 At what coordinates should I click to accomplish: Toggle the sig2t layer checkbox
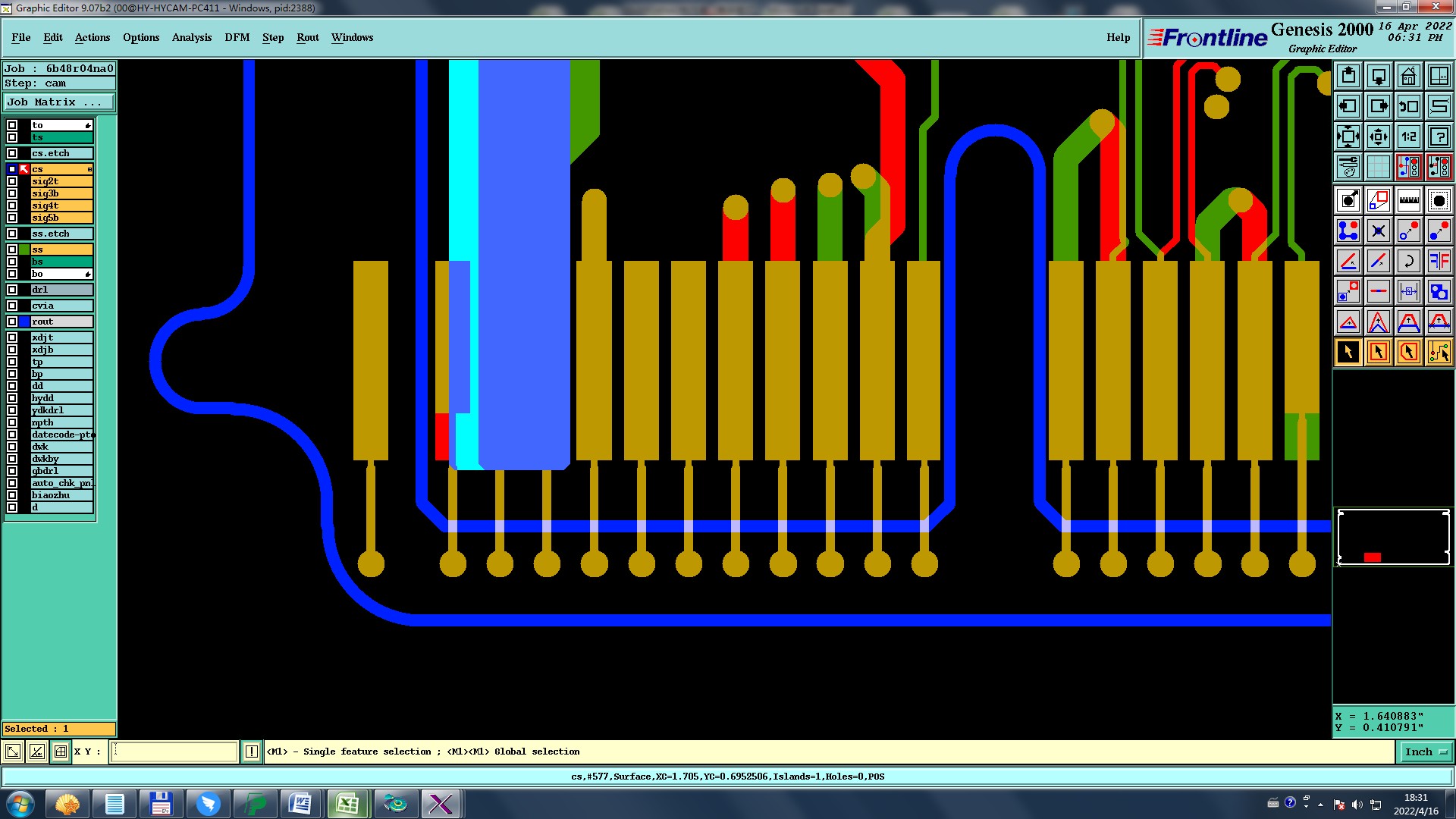point(12,181)
